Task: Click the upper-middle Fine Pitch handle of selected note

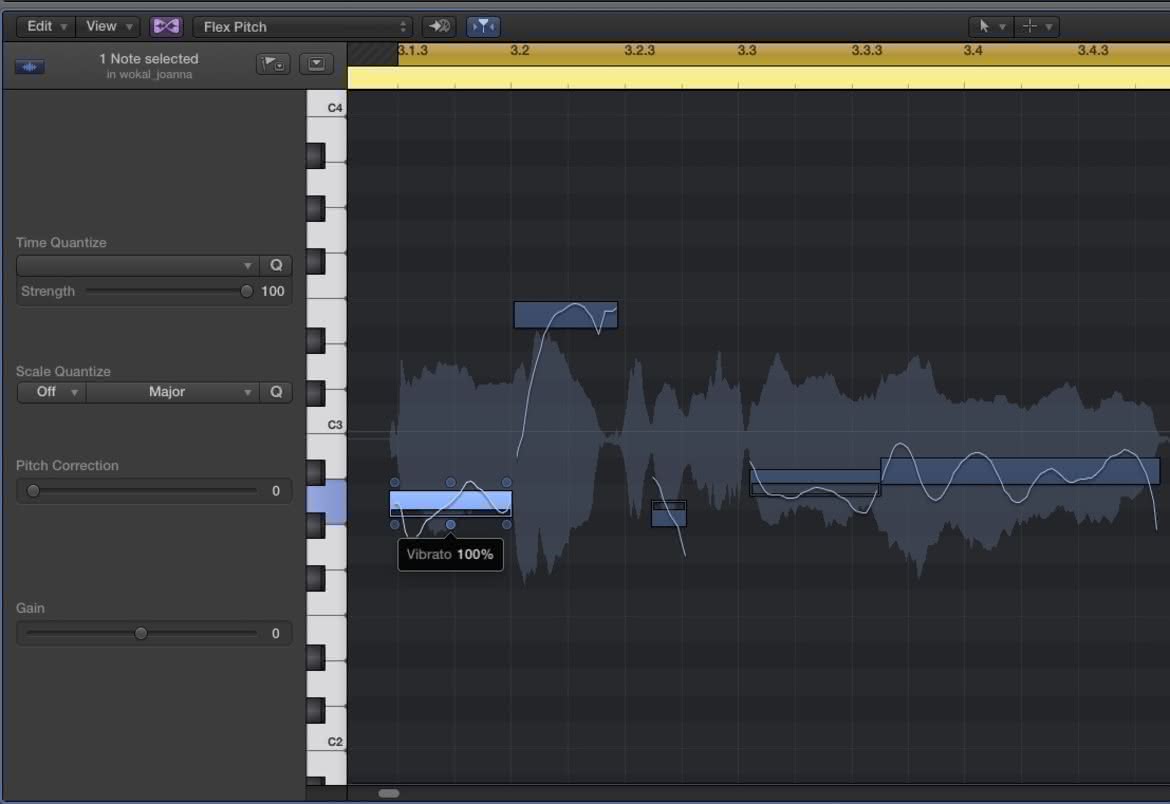Action: pyautogui.click(x=451, y=482)
